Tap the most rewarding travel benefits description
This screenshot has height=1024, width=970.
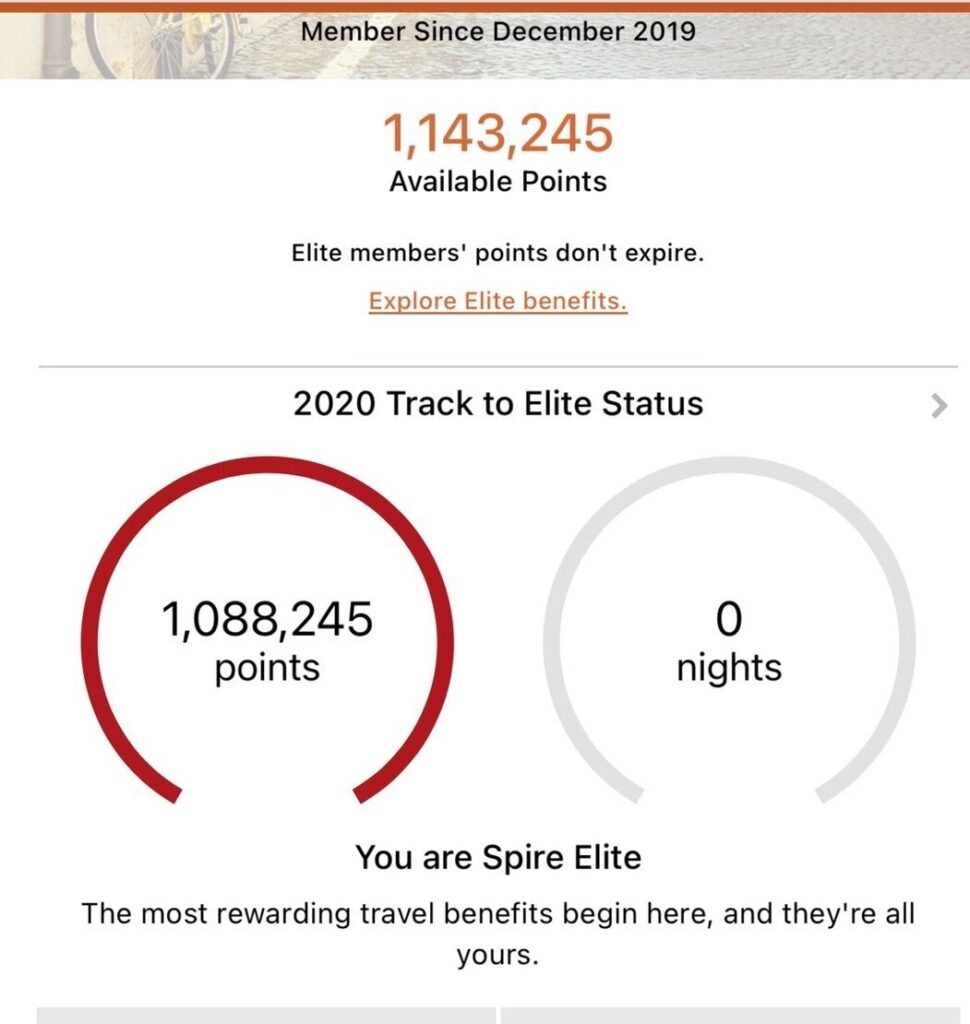[x=498, y=934]
